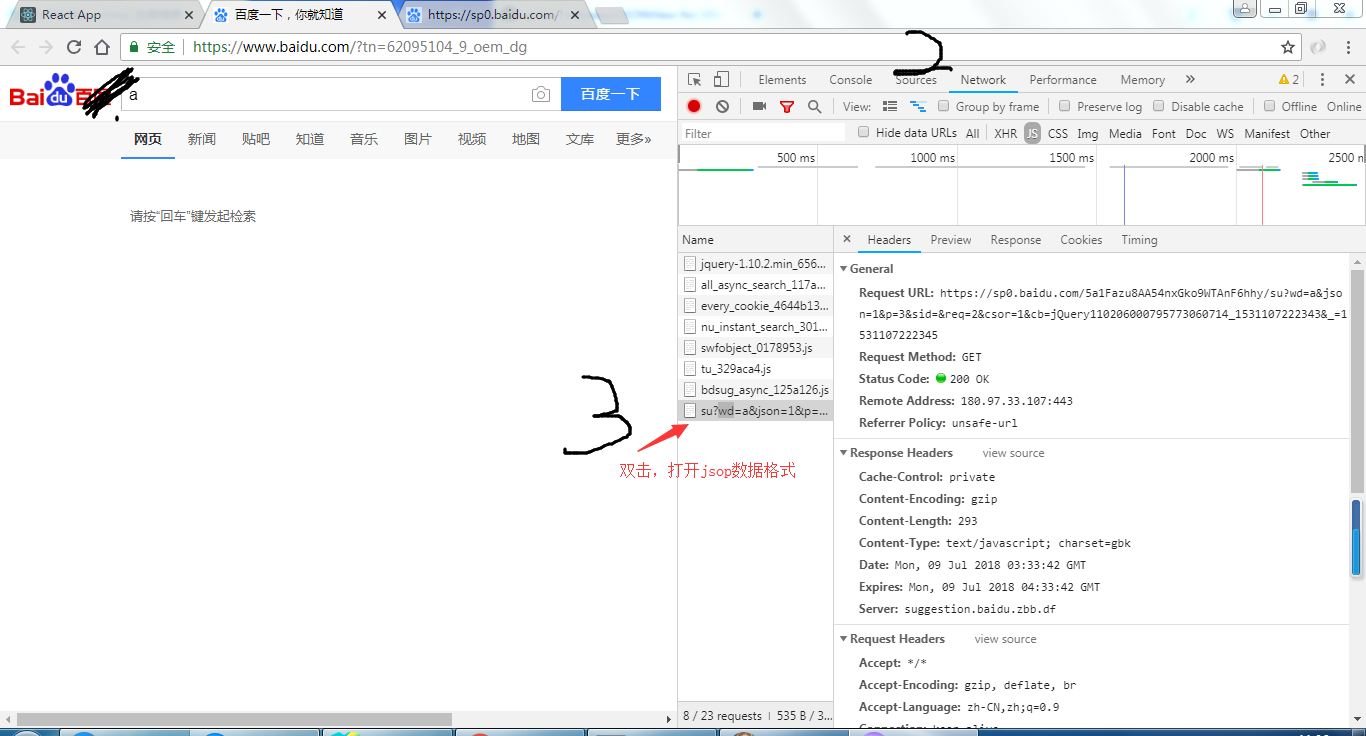Click the camera image-search icon in Baidu

[541, 94]
